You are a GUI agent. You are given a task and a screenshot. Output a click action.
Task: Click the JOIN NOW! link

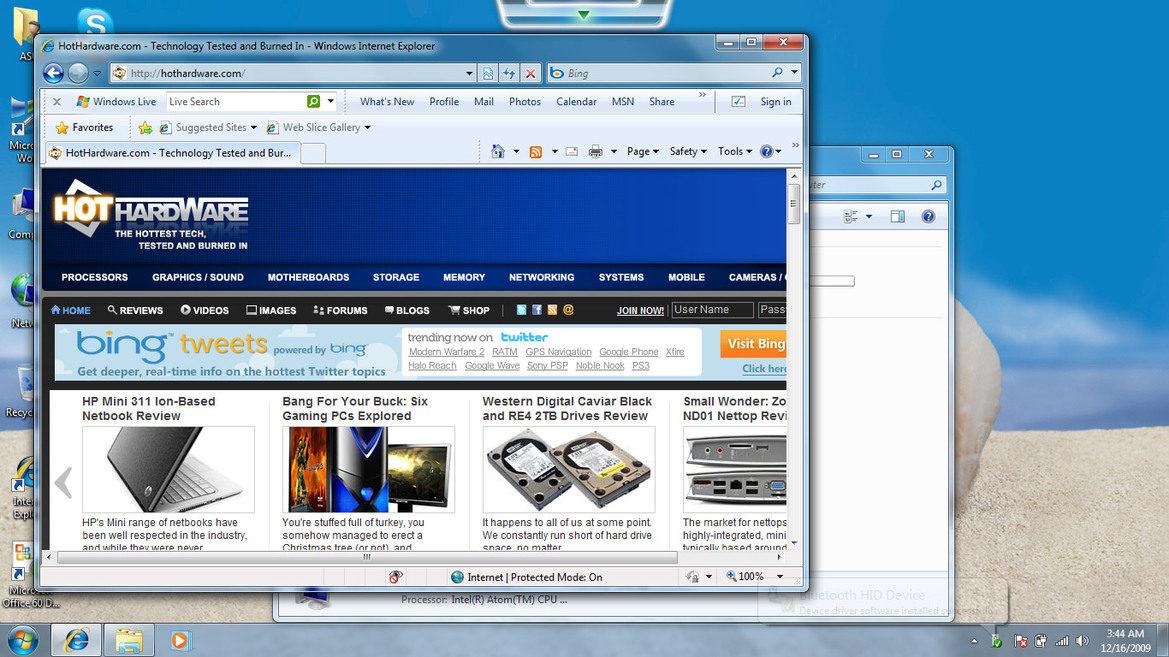click(640, 310)
